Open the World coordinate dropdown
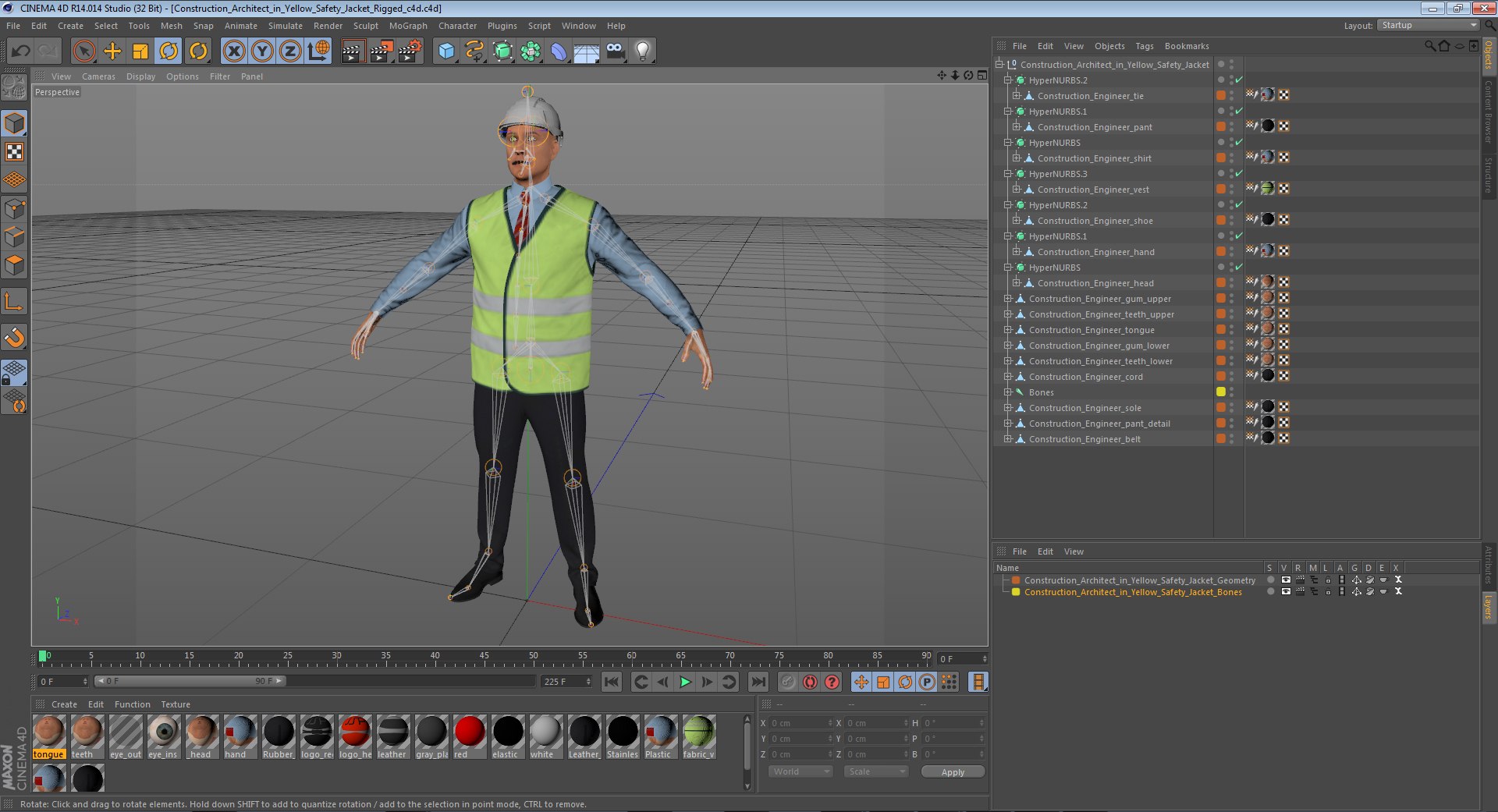Screen dimensions: 1498x812 coord(800,771)
